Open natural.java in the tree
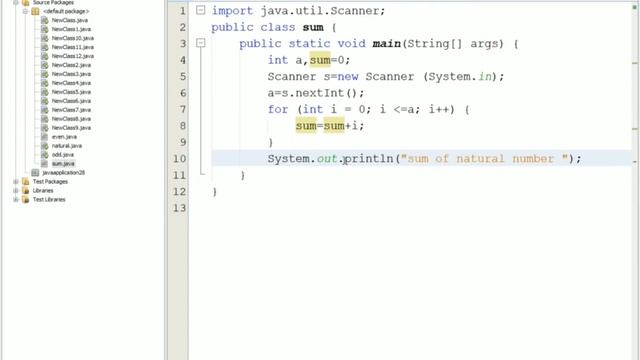640x360 pixels. click(x=67, y=146)
